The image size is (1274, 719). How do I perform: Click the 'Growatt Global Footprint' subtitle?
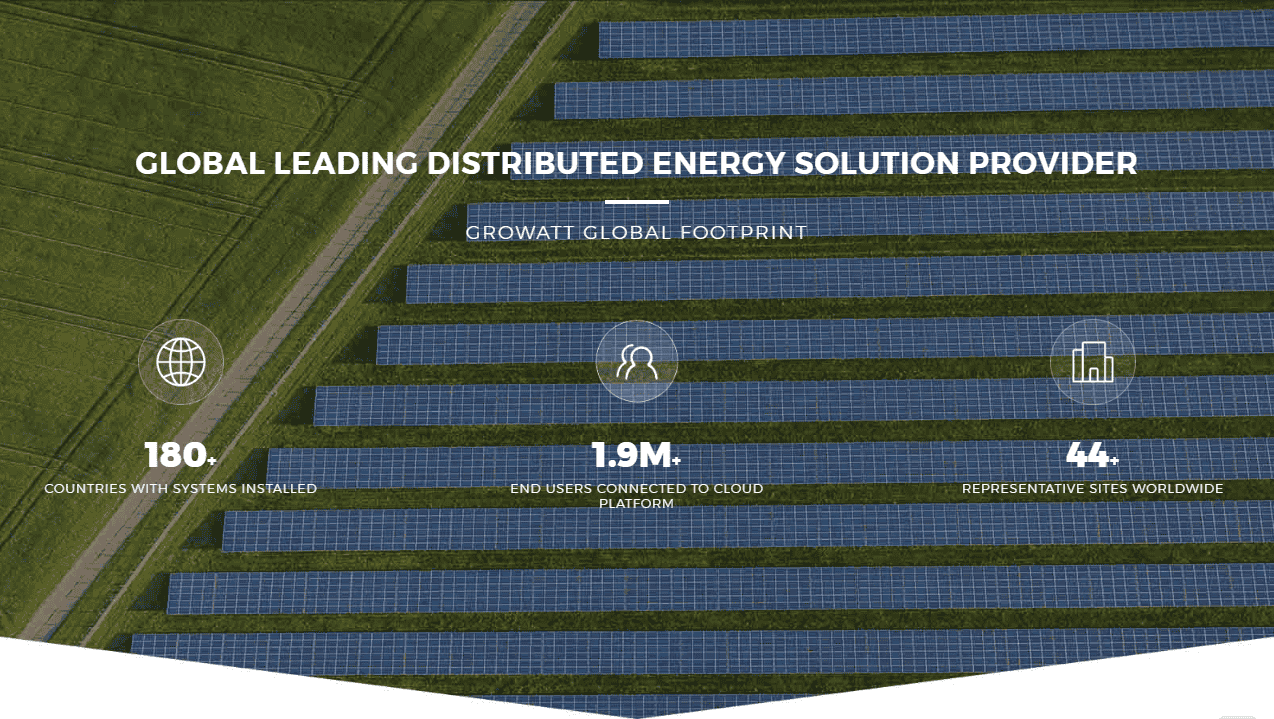coord(636,233)
